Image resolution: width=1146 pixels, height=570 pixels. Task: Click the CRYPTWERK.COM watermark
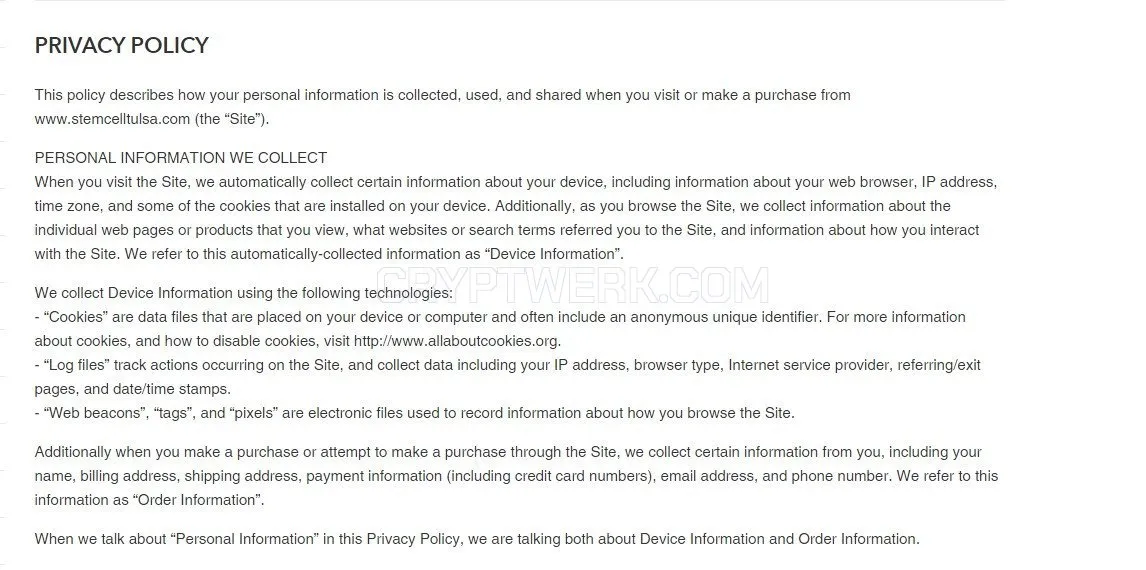[572, 286]
